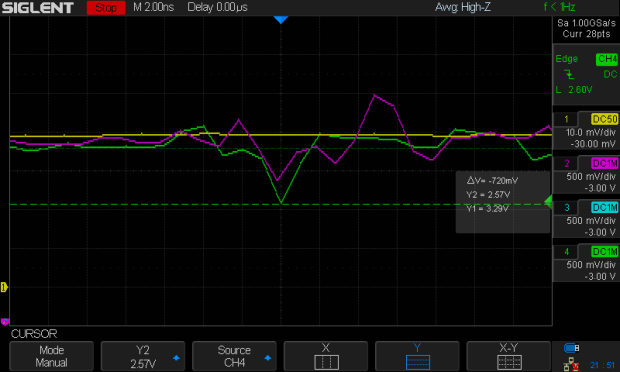Click the Curr 28pts memory depth text
620x372 pixels.
[x=586, y=34]
